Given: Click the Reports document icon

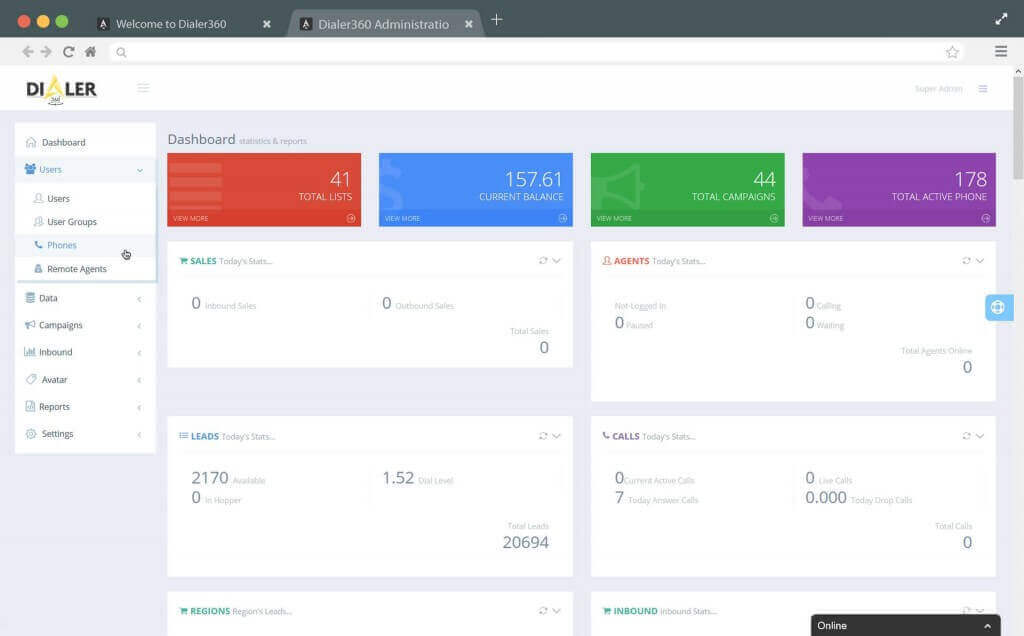Looking at the screenshot, I should (x=30, y=406).
